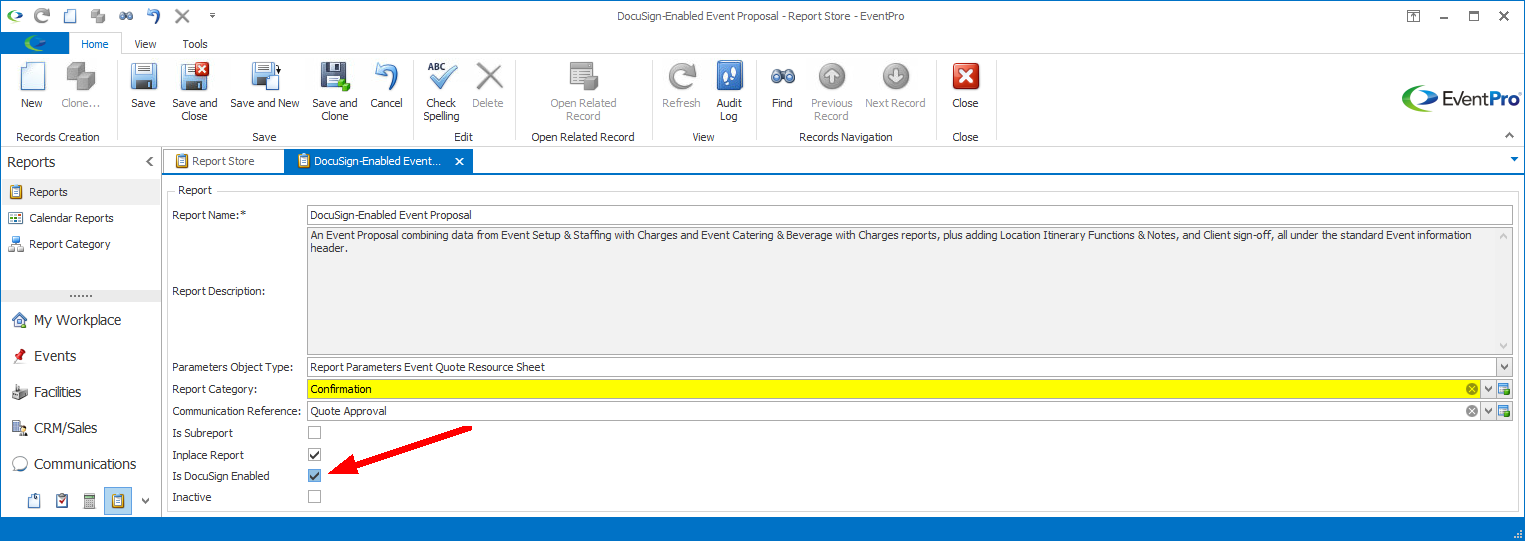Click Save and Close in the ribbon
The height and width of the screenshot is (541, 1525).
pyautogui.click(x=194, y=92)
